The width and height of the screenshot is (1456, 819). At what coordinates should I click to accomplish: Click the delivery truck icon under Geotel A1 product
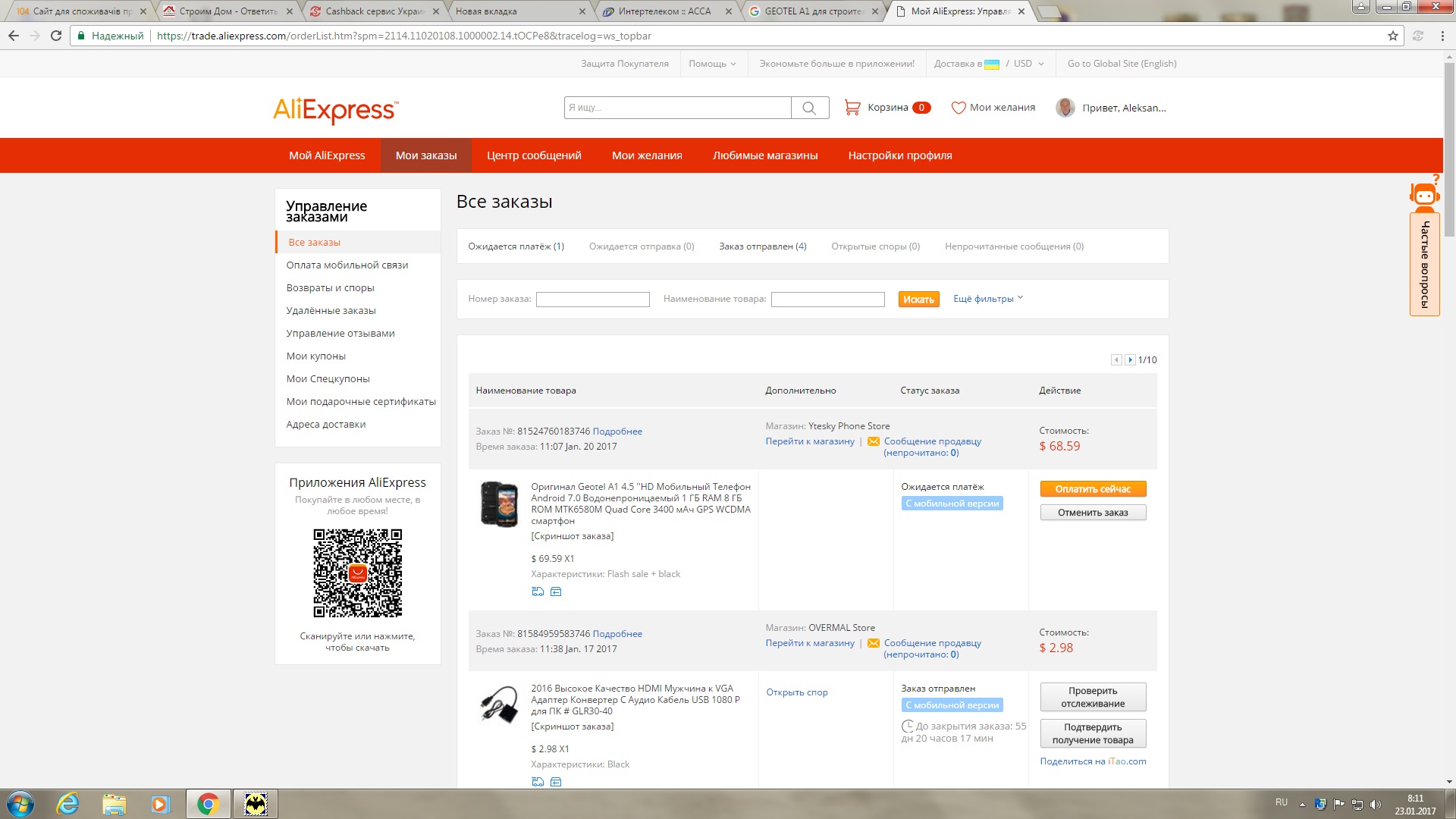click(x=538, y=591)
